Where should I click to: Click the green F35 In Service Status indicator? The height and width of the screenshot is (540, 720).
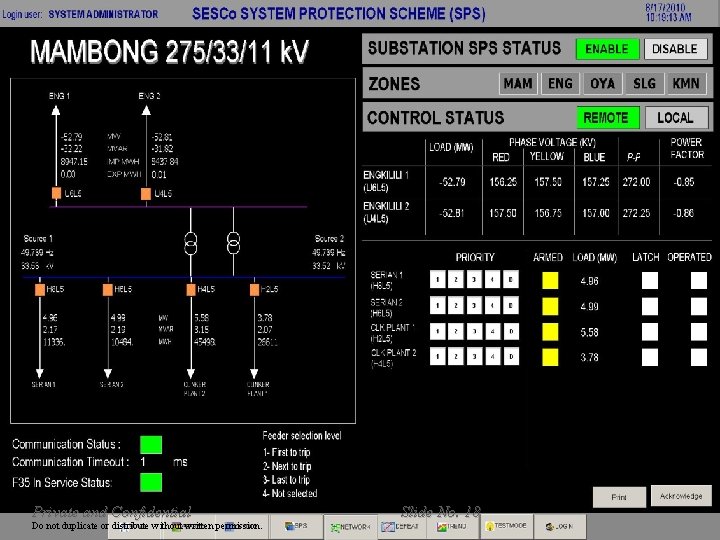coord(151,483)
